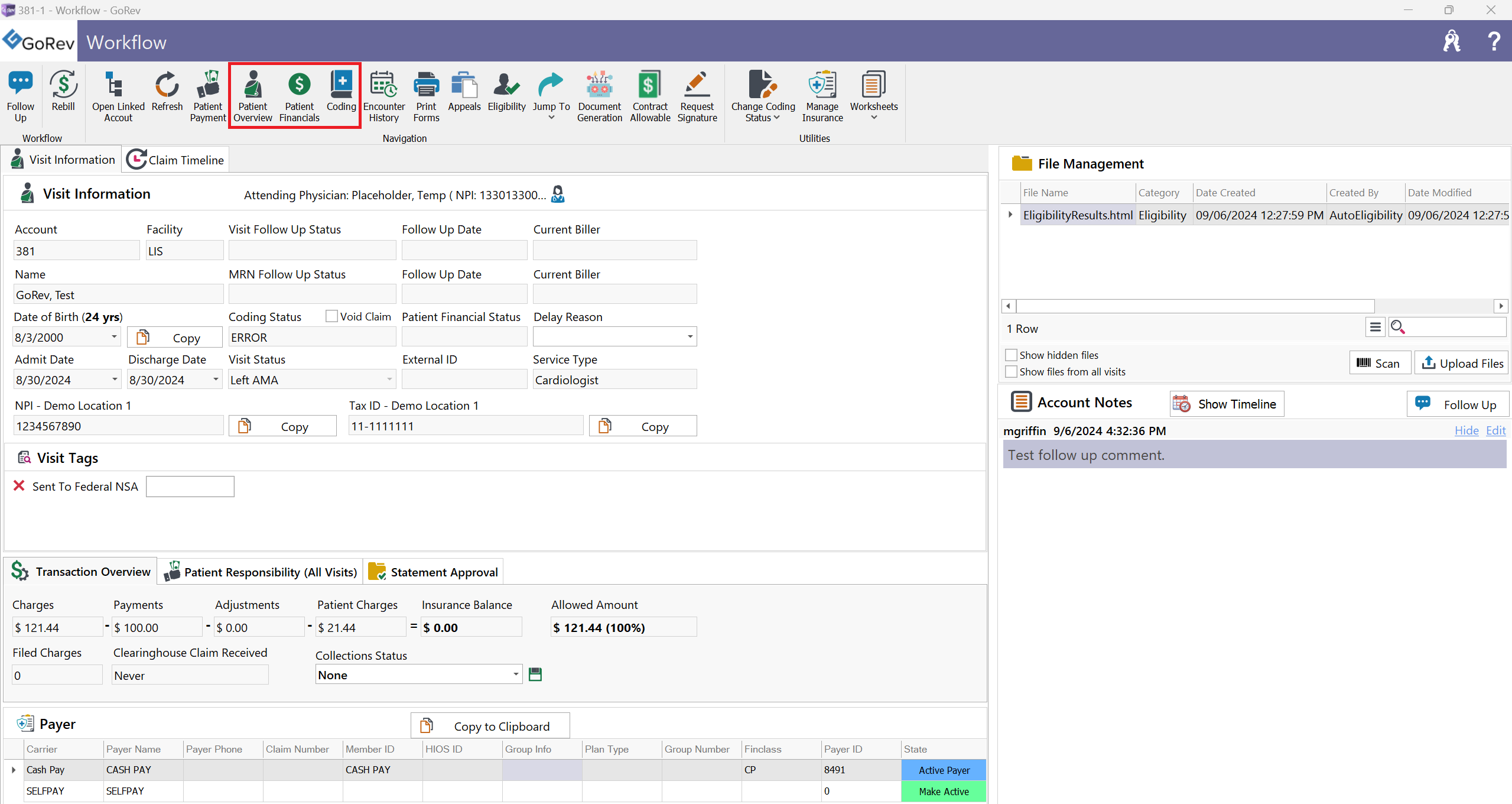The image size is (1512, 804).
Task: Click Copy to Clipboard in Payer section
Action: (490, 726)
